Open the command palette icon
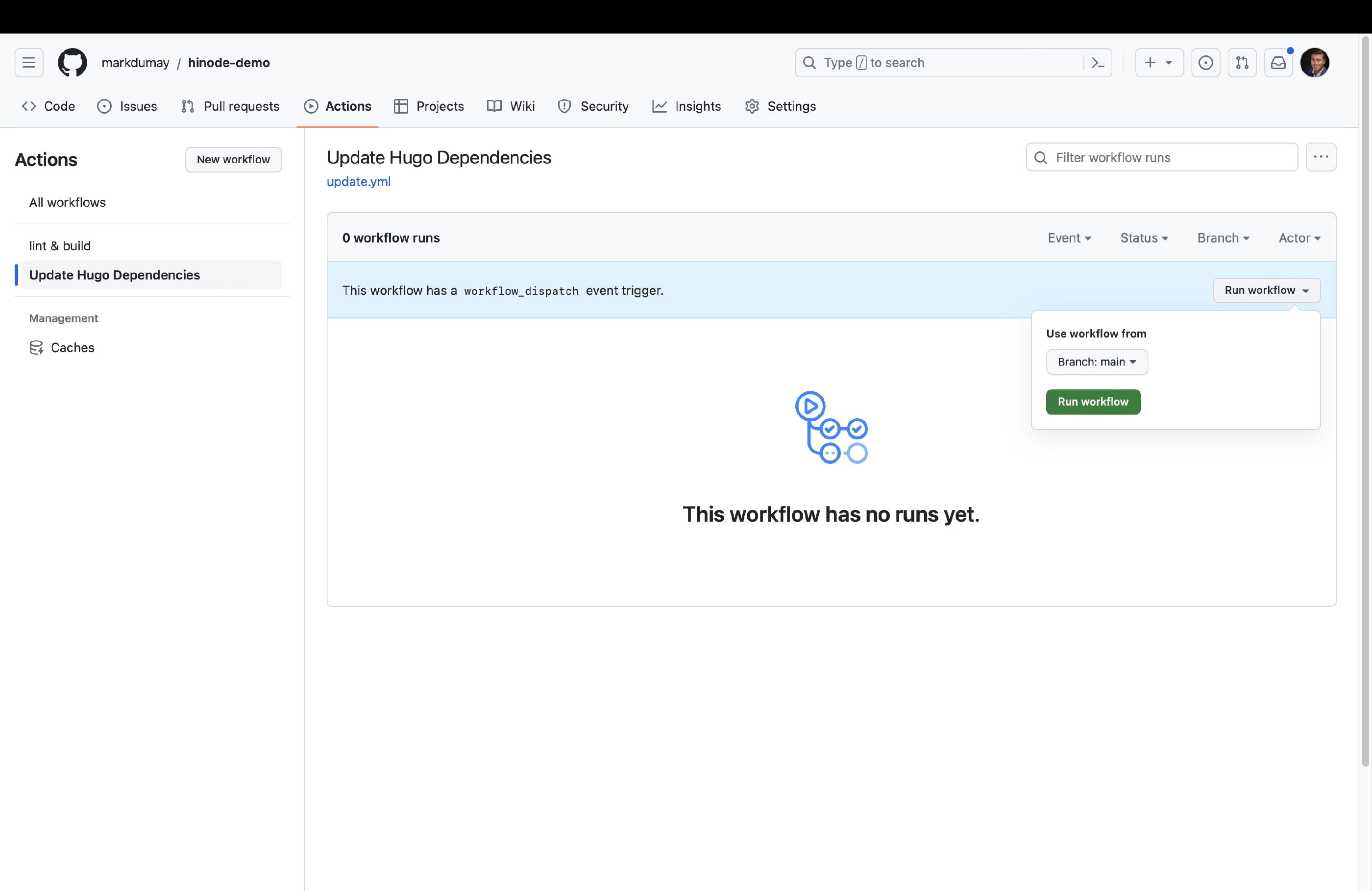Image resolution: width=1372 pixels, height=891 pixels. (1098, 62)
